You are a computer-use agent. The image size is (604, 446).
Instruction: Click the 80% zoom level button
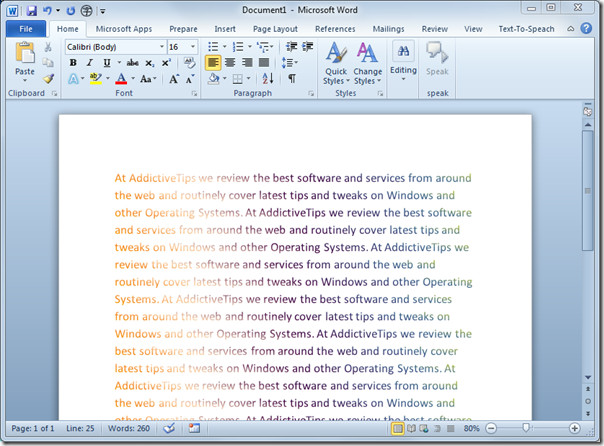(x=471, y=428)
